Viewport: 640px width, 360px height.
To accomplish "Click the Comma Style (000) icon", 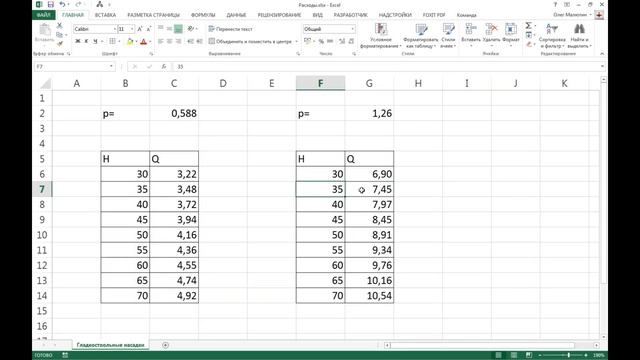I will pyautogui.click(x=330, y=41).
